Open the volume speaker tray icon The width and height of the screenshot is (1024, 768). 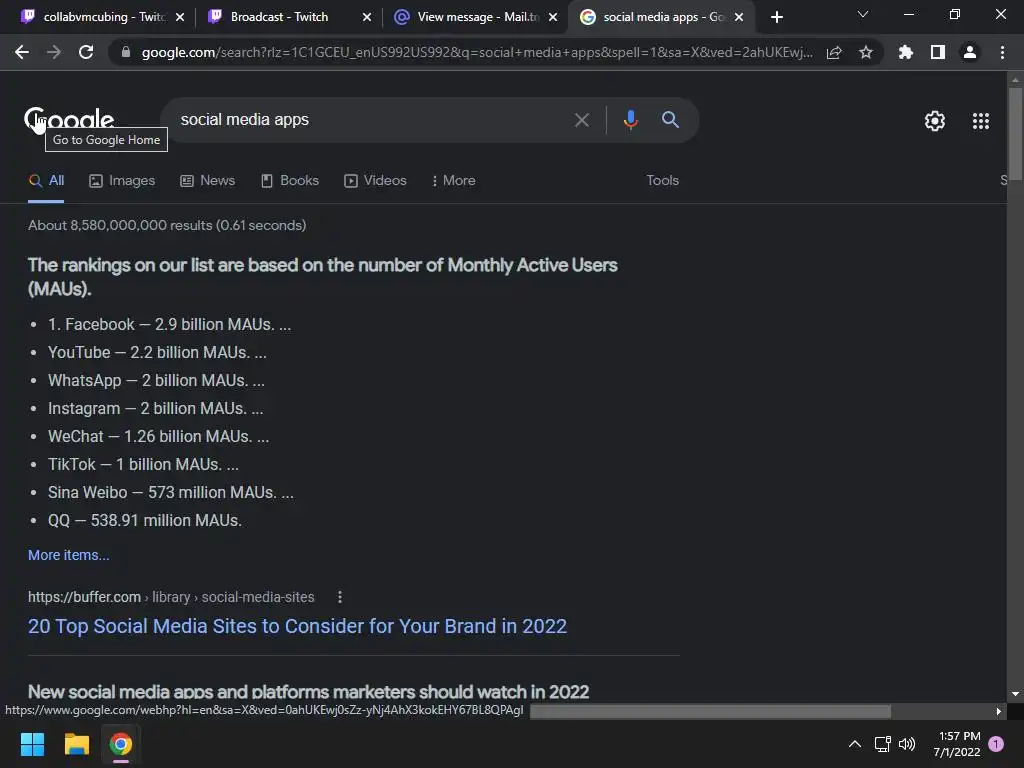coord(907,744)
